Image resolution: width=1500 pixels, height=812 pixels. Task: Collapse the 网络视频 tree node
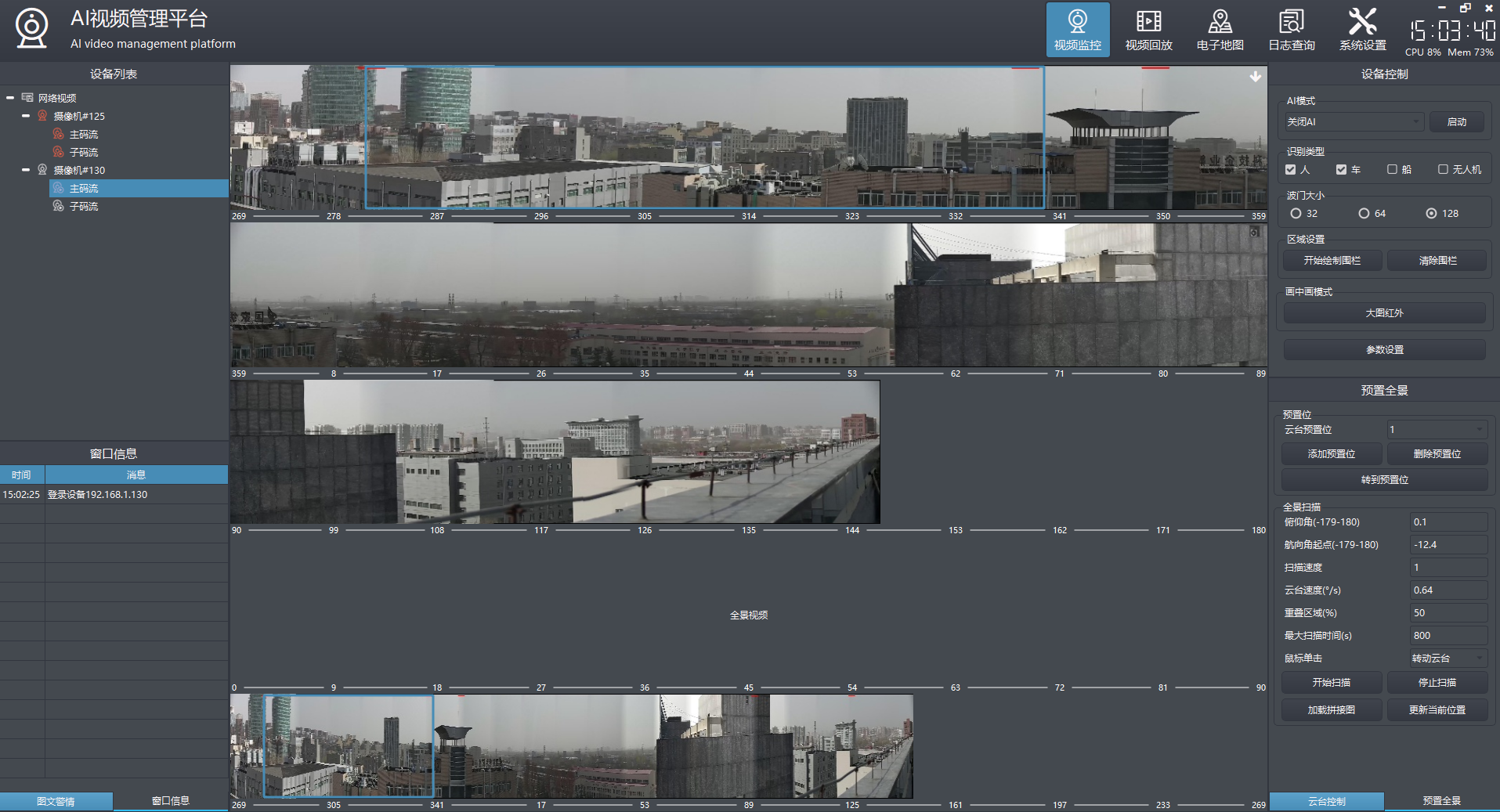[x=10, y=98]
